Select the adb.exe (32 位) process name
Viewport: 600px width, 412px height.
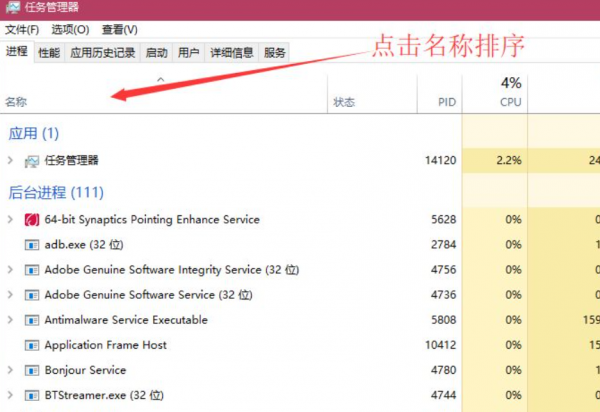[x=84, y=245]
